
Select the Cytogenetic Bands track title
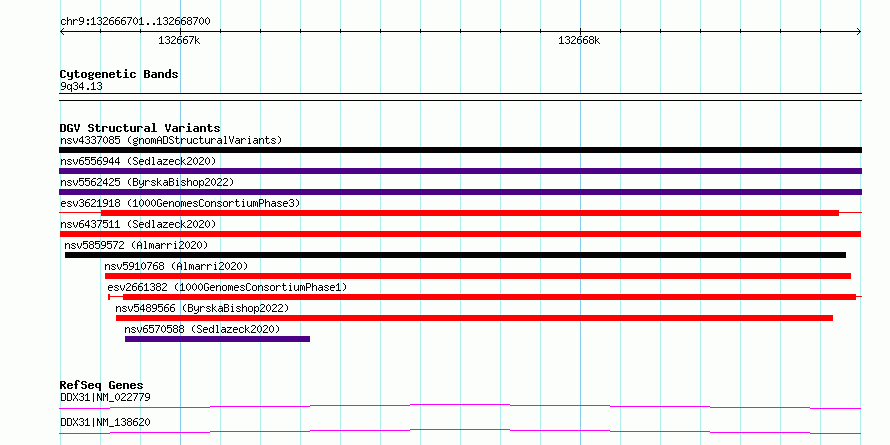pos(119,74)
